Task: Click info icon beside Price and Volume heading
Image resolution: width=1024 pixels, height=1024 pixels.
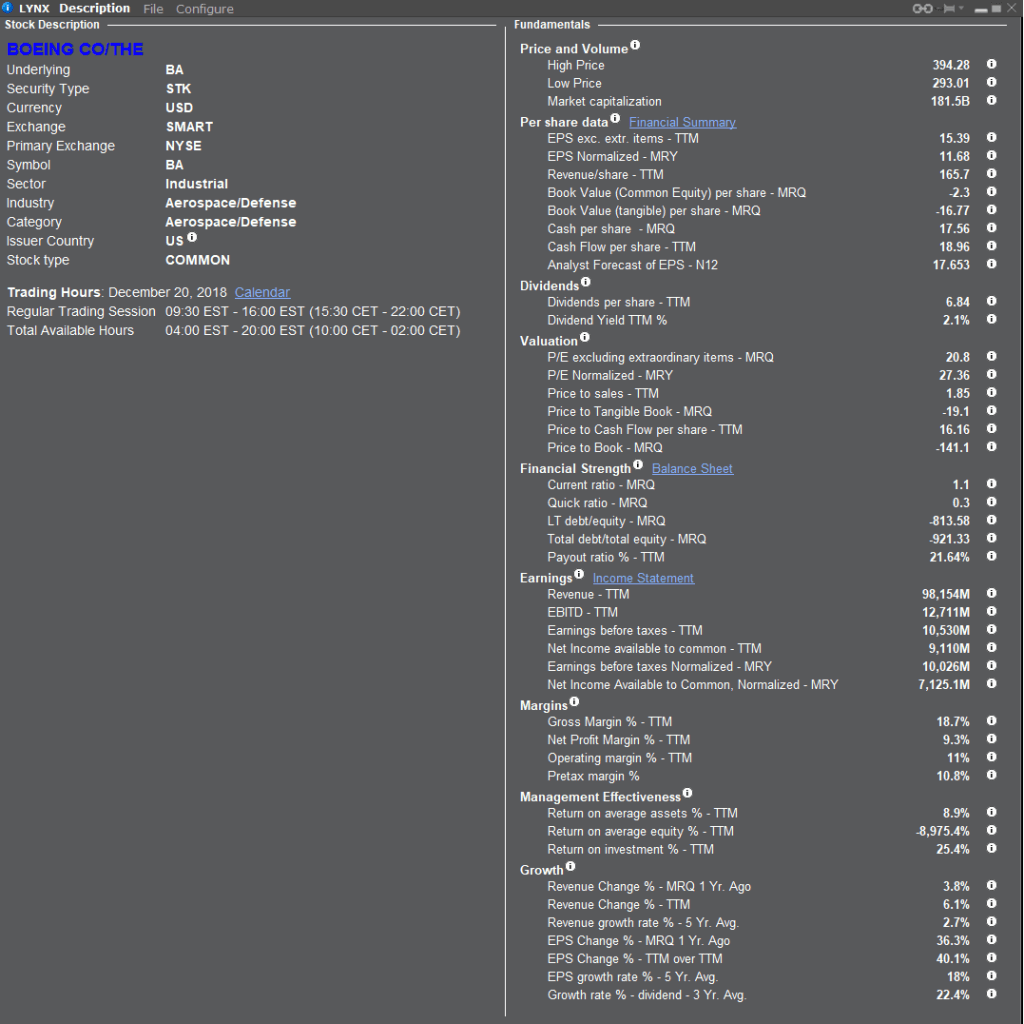Action: click(x=635, y=45)
